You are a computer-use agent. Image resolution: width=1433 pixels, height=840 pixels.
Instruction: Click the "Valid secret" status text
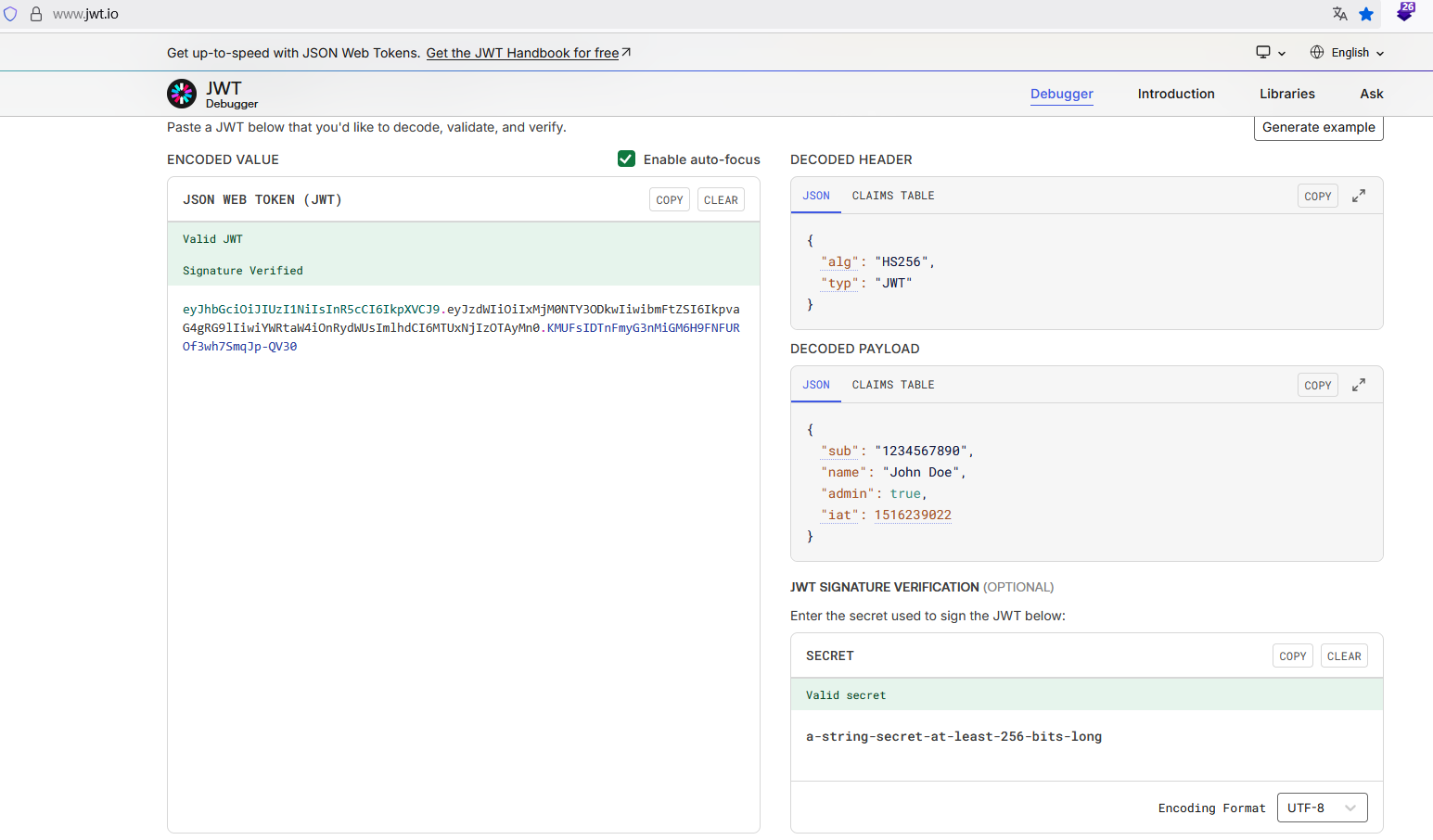coord(846,695)
